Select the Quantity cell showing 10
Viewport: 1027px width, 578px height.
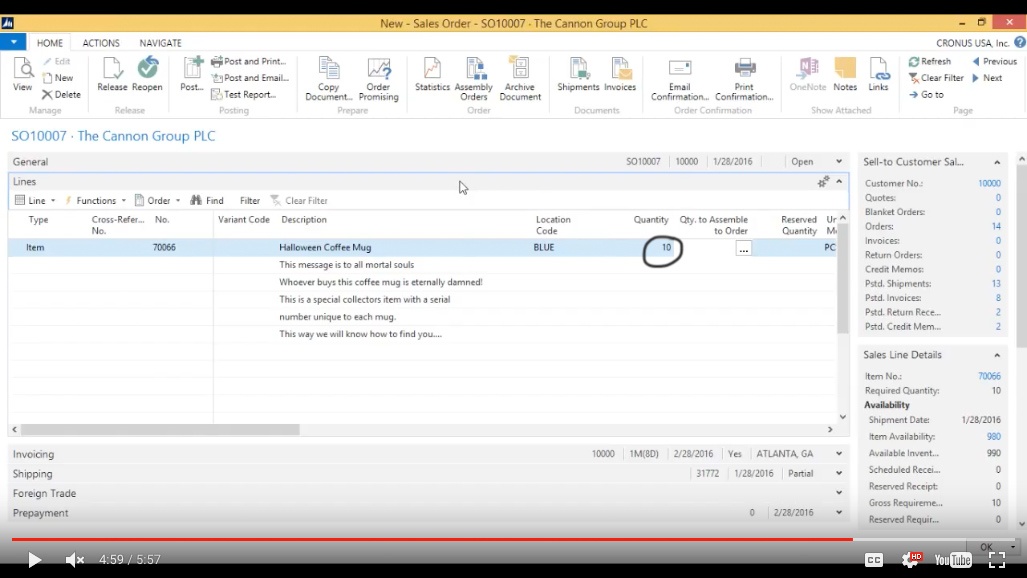[x=651, y=247]
